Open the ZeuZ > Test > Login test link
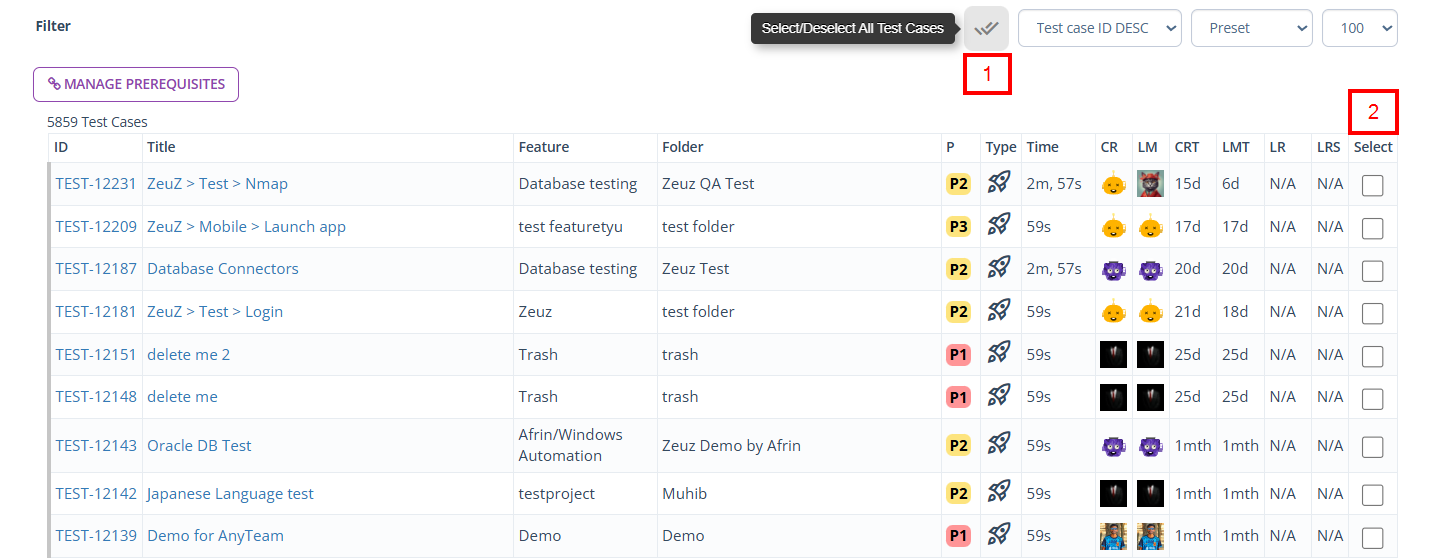 pyautogui.click(x=215, y=312)
